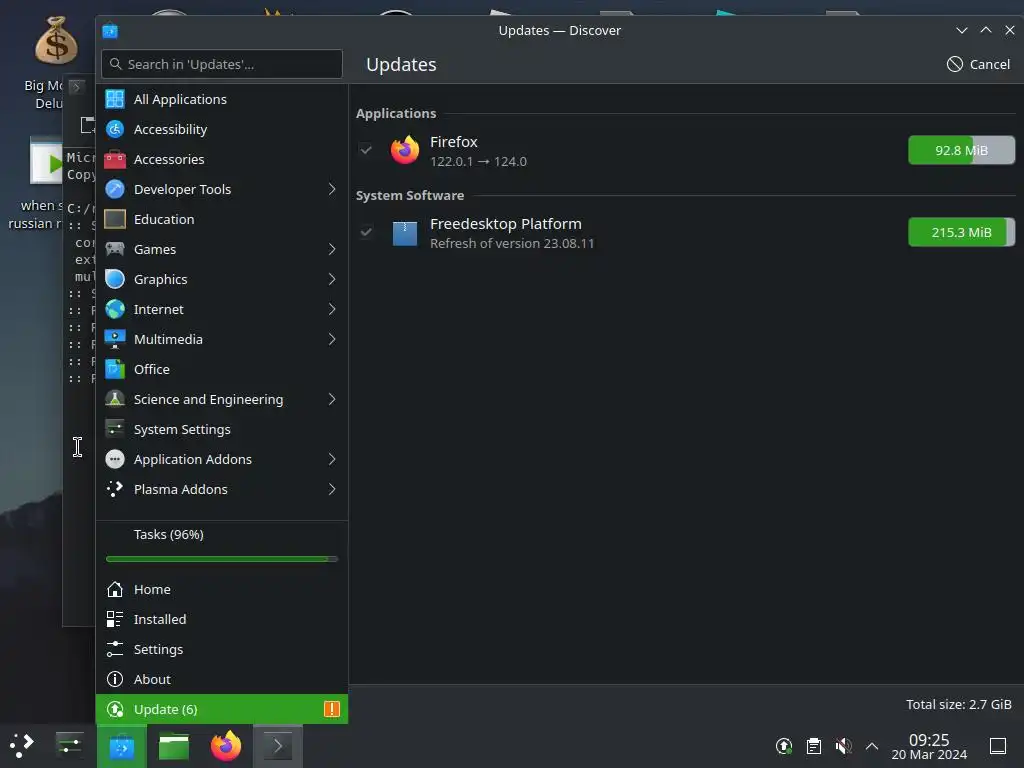Click the Freedesktop Platform package icon
Image resolution: width=1024 pixels, height=768 pixels.
(x=405, y=232)
